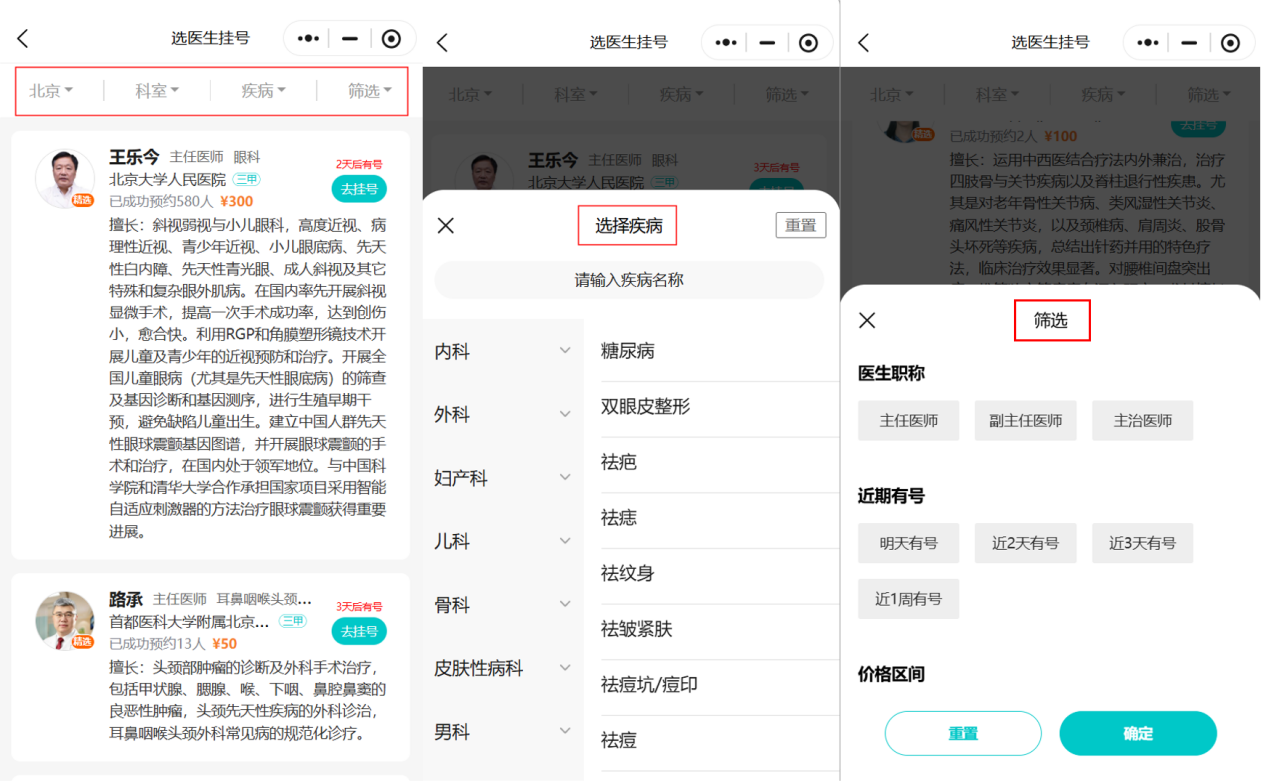
Task: Expand the 儿科 category chevron
Action: pyautogui.click(x=565, y=541)
